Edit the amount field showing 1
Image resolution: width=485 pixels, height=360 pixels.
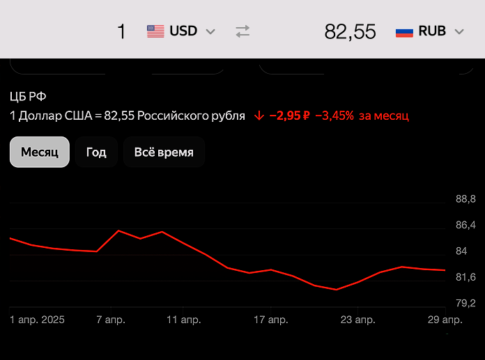(x=121, y=32)
